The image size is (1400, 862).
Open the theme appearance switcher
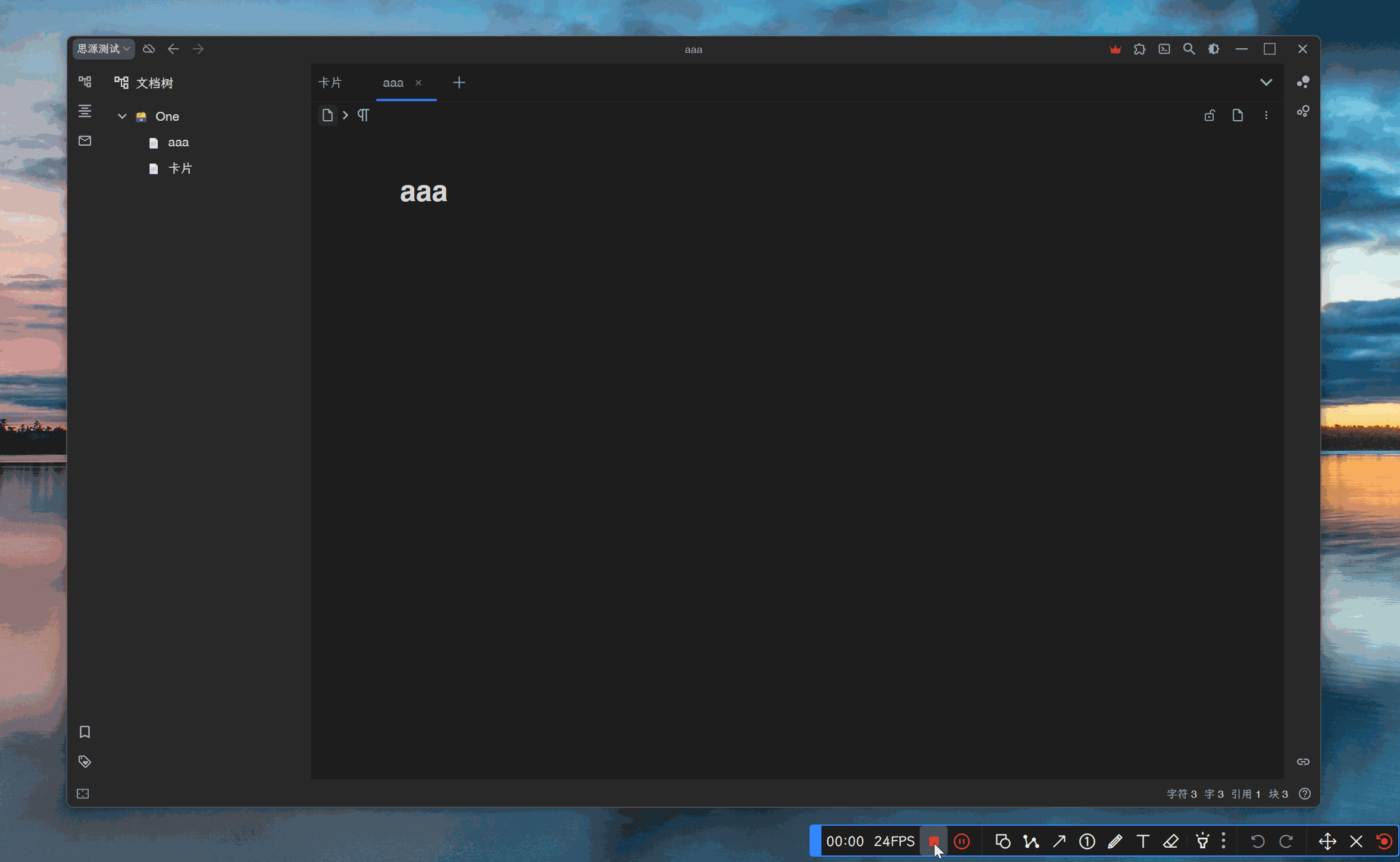point(1214,49)
